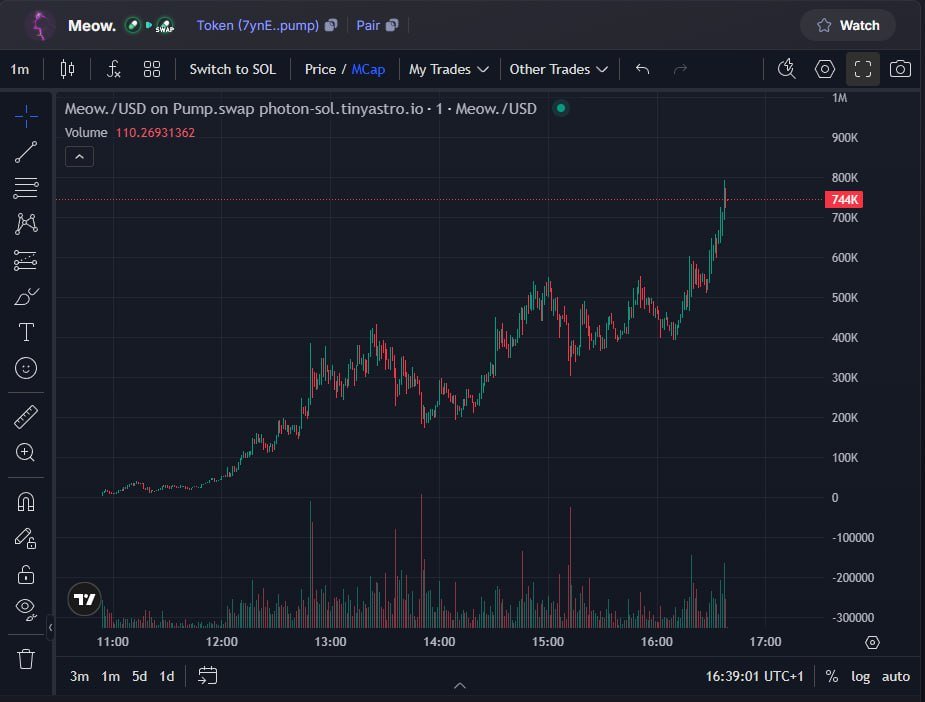Switch chart to Price view

(320, 69)
